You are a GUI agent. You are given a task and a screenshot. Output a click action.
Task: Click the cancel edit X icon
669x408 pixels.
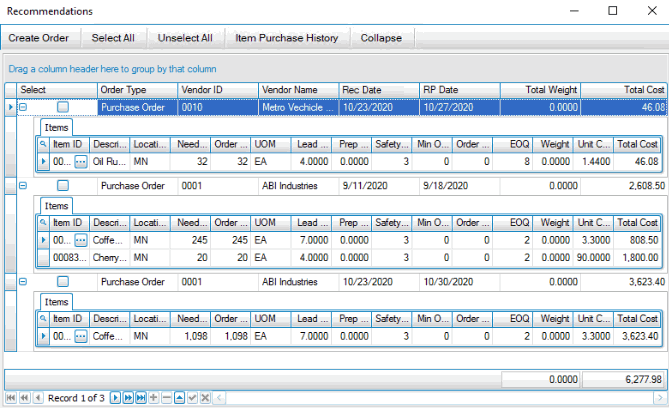[205, 398]
